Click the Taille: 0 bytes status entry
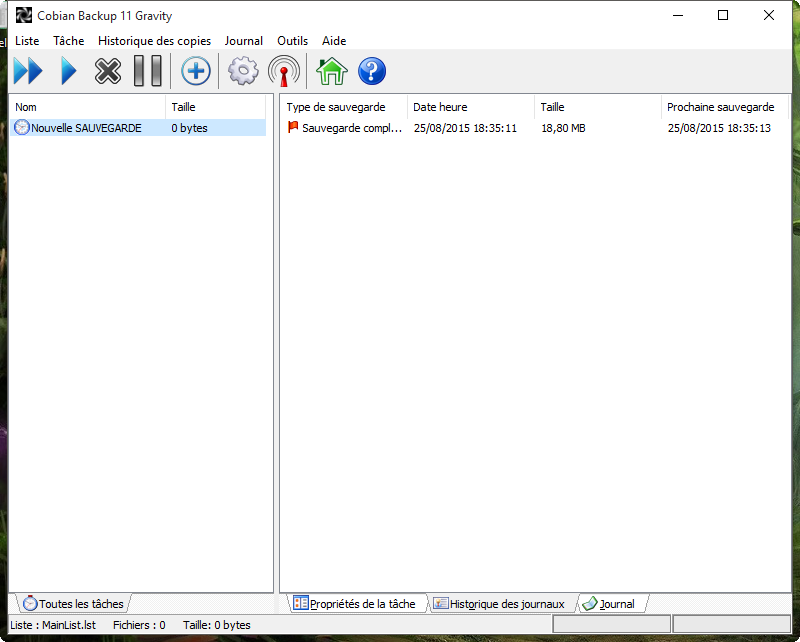800x642 pixels. [217, 625]
